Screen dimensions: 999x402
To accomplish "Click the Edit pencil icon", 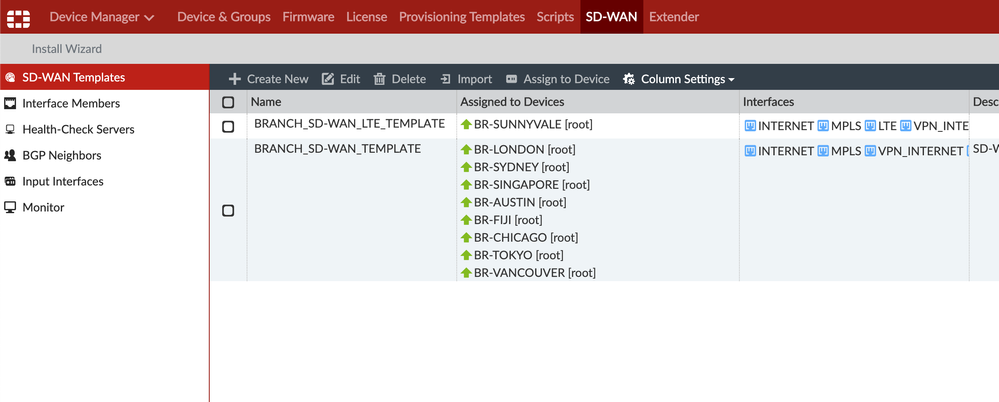I will (x=328, y=79).
